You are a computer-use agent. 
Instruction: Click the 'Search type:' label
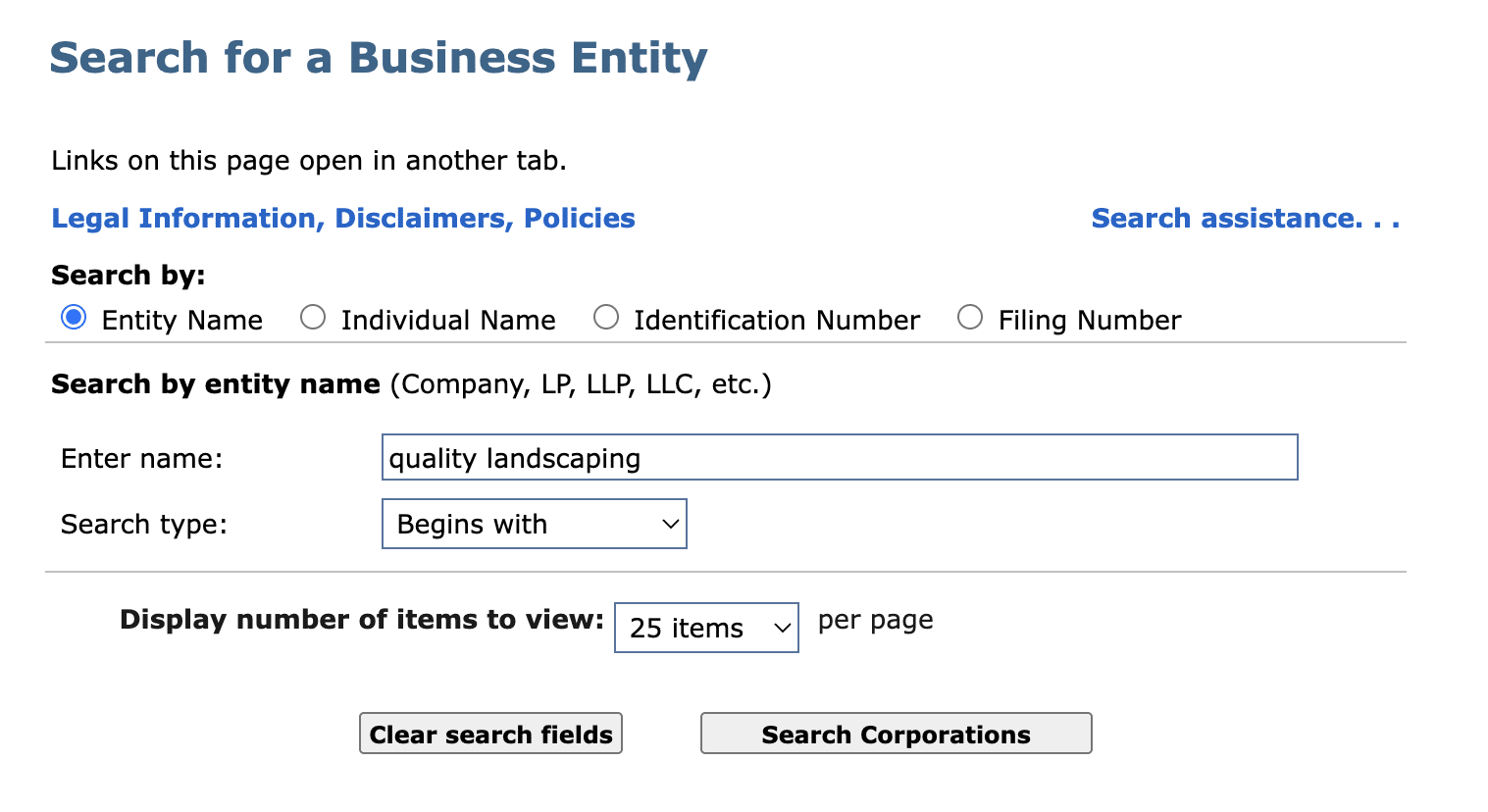(x=144, y=525)
